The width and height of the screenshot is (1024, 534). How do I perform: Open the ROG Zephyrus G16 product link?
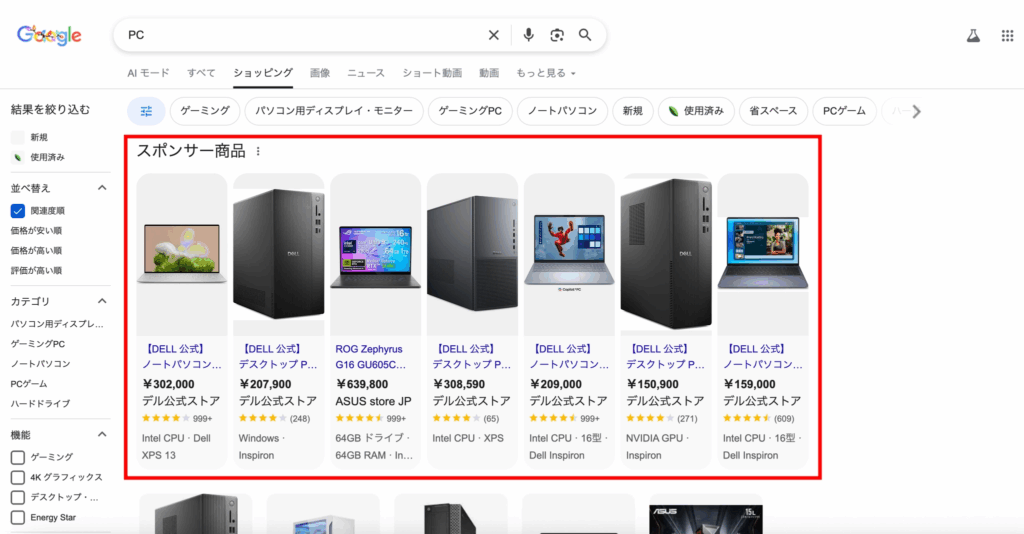[375, 357]
